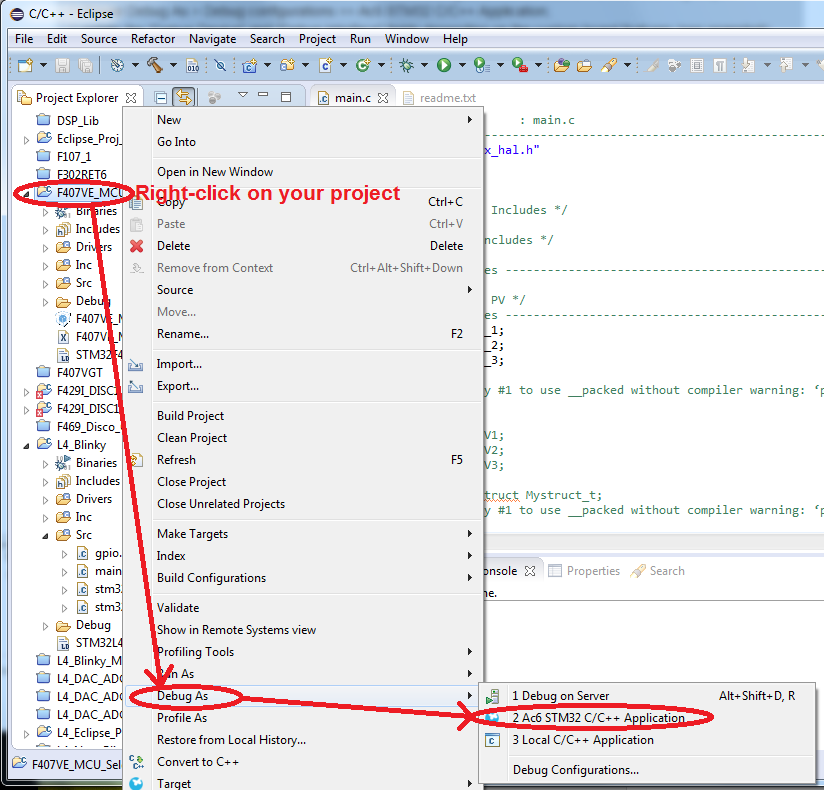Expand the Eclipse_Proj project tree node
Image resolution: width=824 pixels, height=790 pixels.
tap(27, 139)
